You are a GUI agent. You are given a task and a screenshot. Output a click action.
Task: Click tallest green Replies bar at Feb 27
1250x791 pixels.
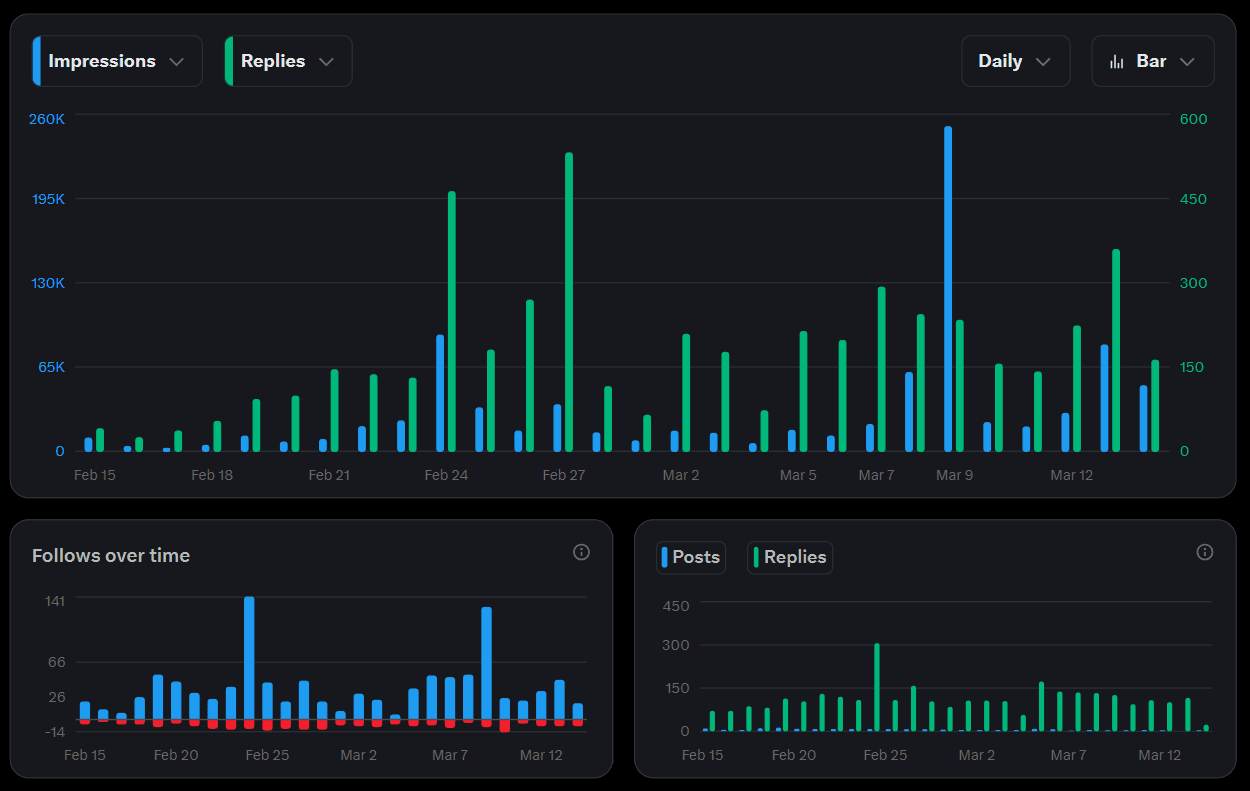(x=569, y=301)
